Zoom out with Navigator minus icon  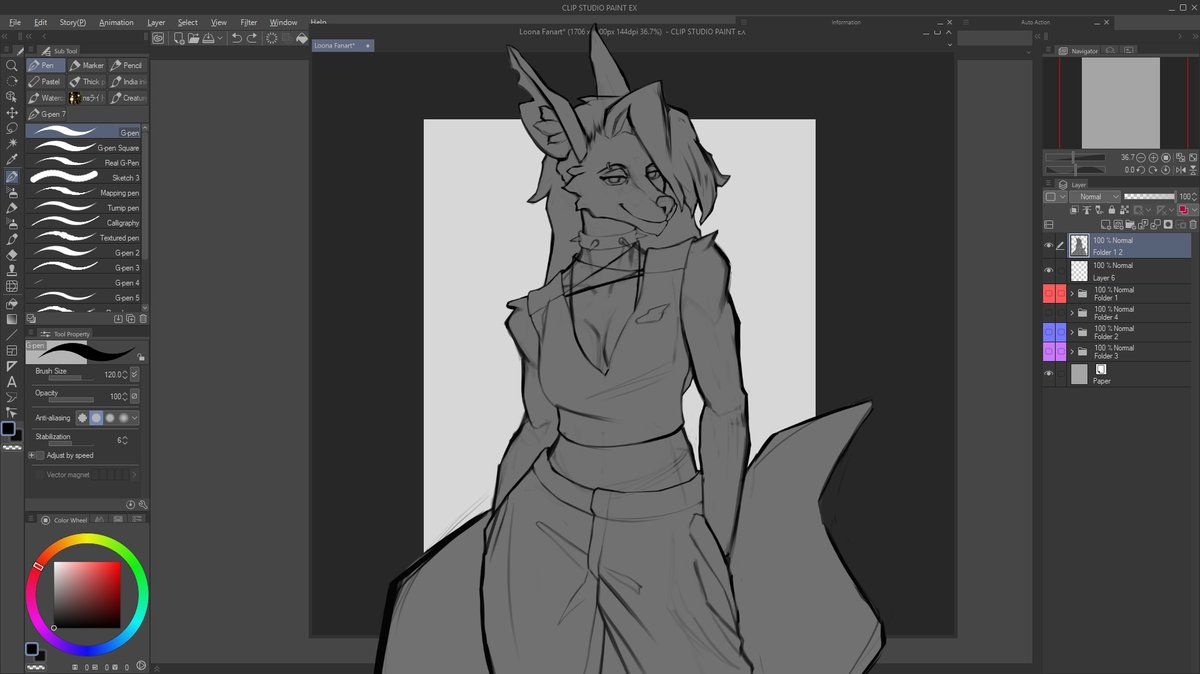pos(1142,157)
